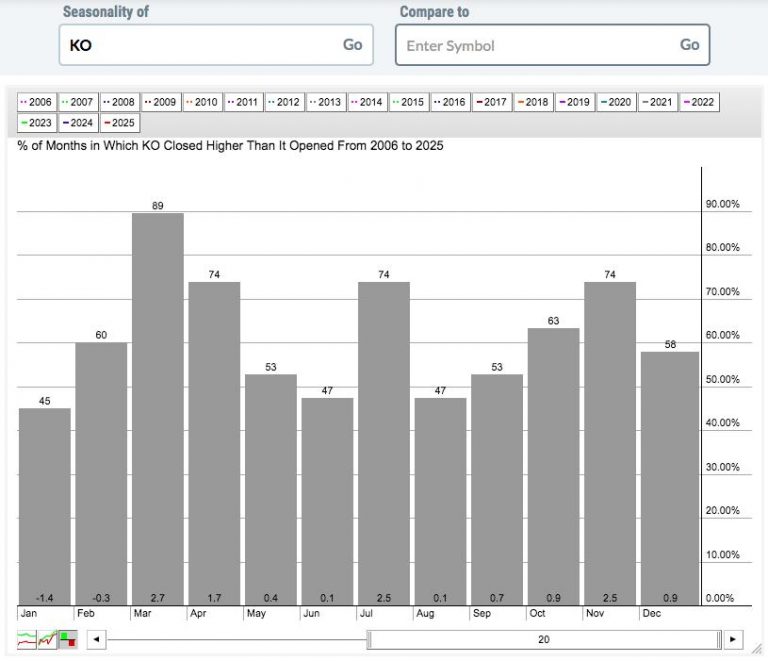The height and width of the screenshot is (661, 768).
Task: Toggle the 2012 year series
Action: point(285,102)
